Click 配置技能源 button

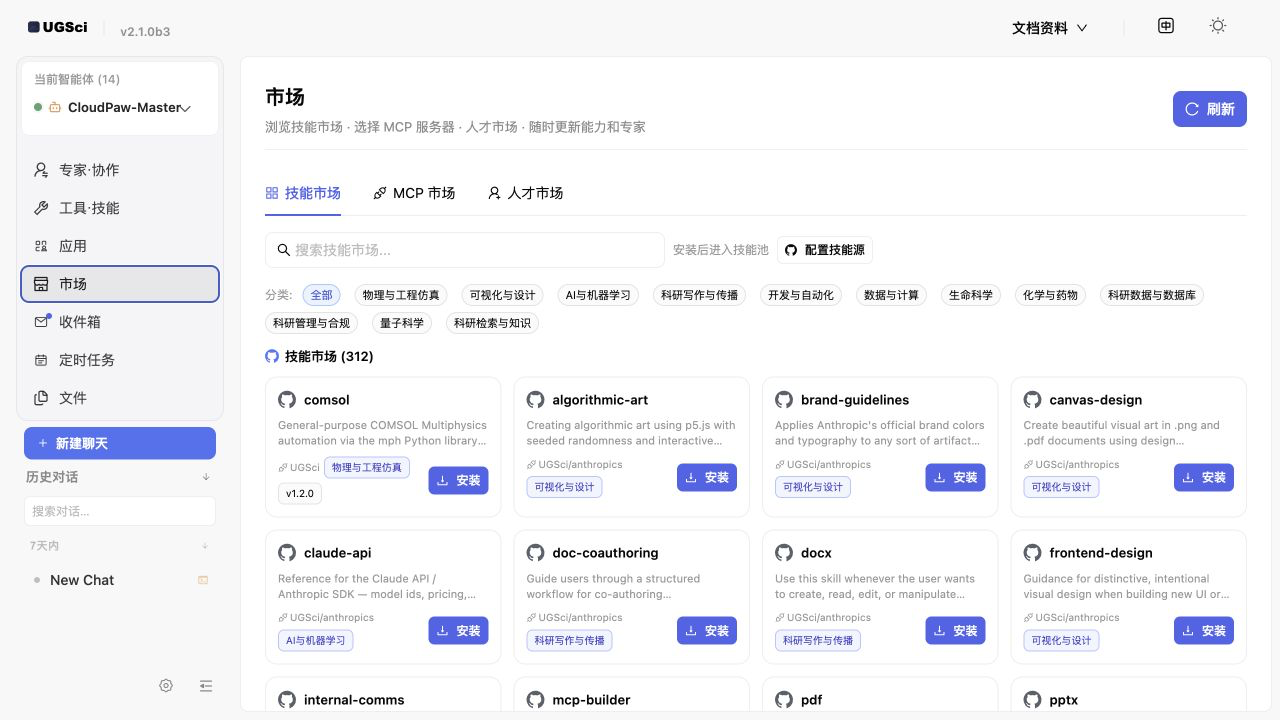(825, 250)
